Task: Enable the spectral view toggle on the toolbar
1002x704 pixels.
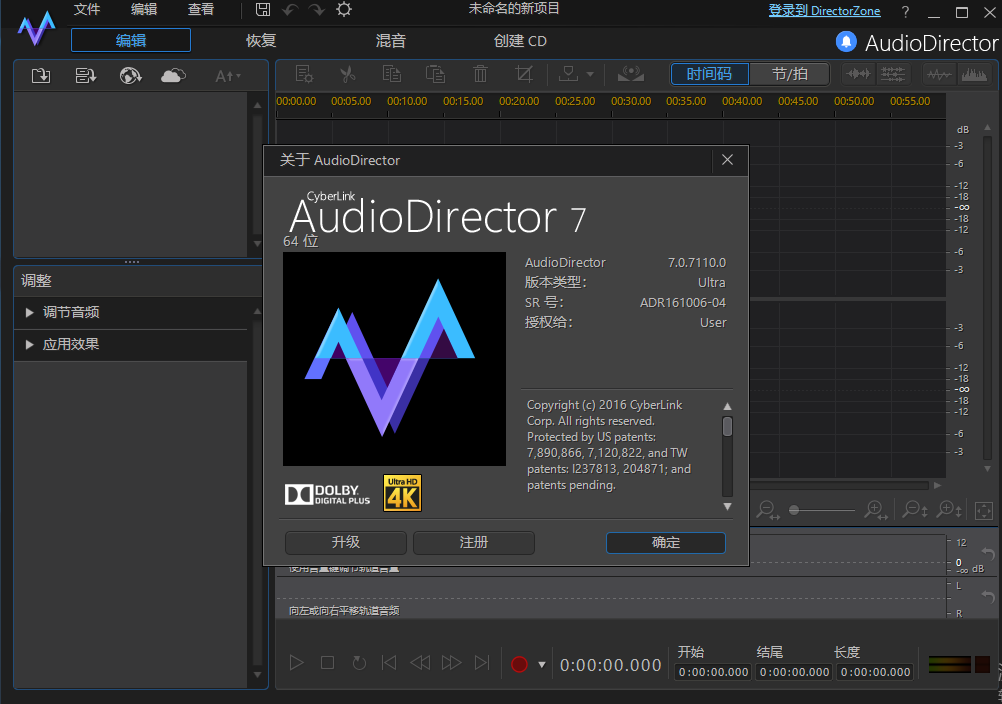Action: [974, 73]
